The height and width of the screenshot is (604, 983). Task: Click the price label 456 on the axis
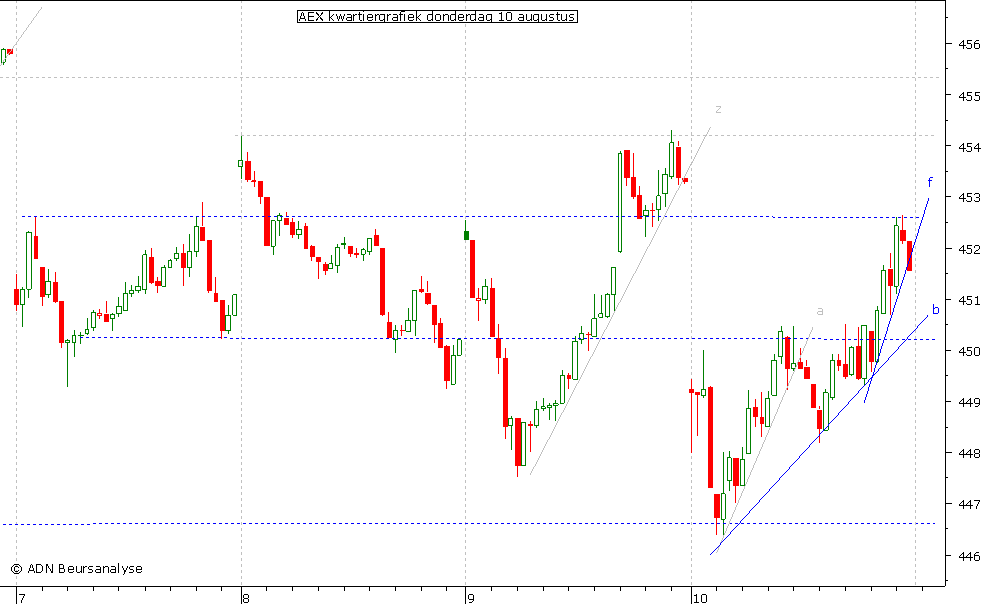click(969, 45)
